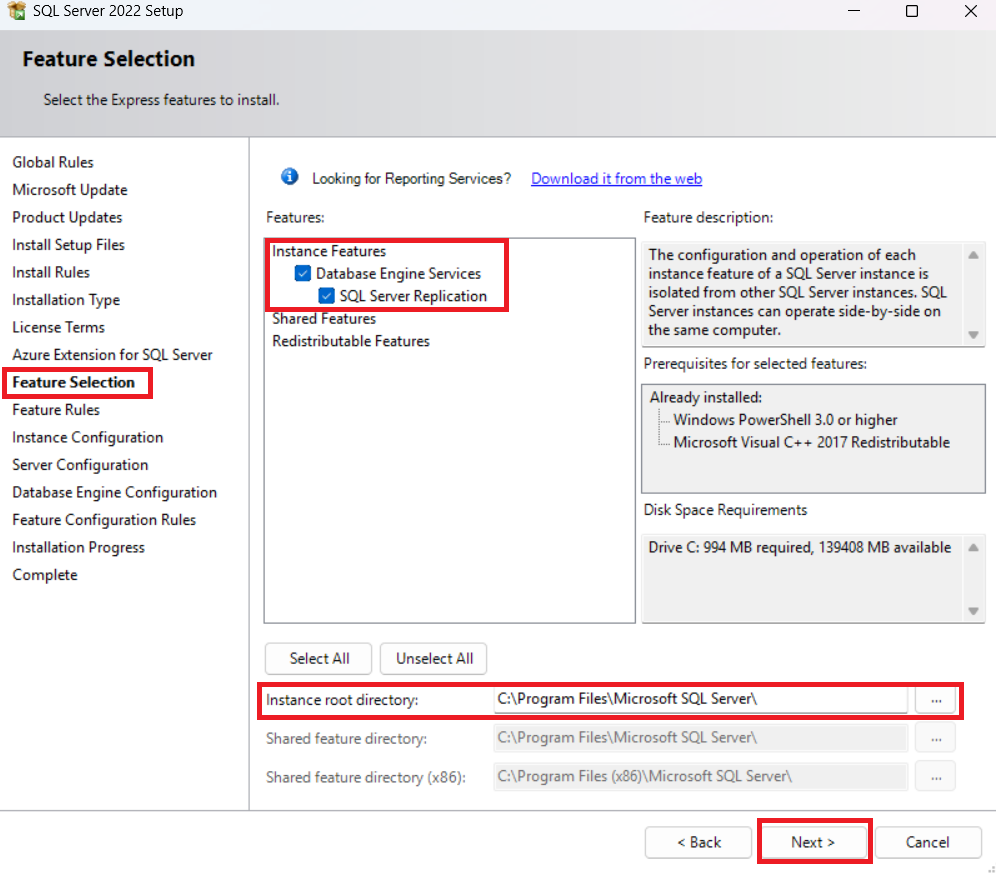
Task: Select the Microsoft Update step
Action: point(69,189)
